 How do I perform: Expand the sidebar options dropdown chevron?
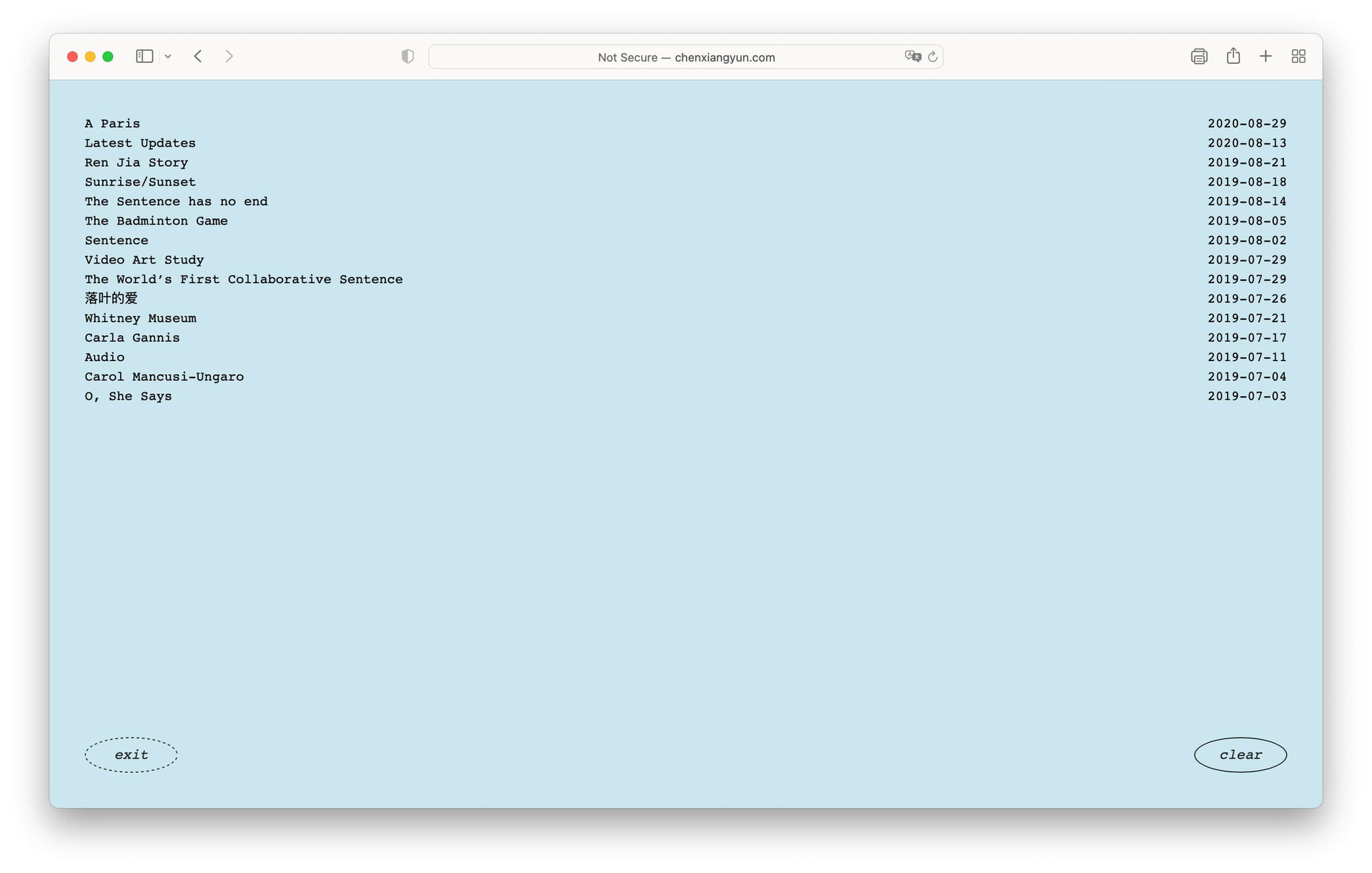click(x=168, y=56)
